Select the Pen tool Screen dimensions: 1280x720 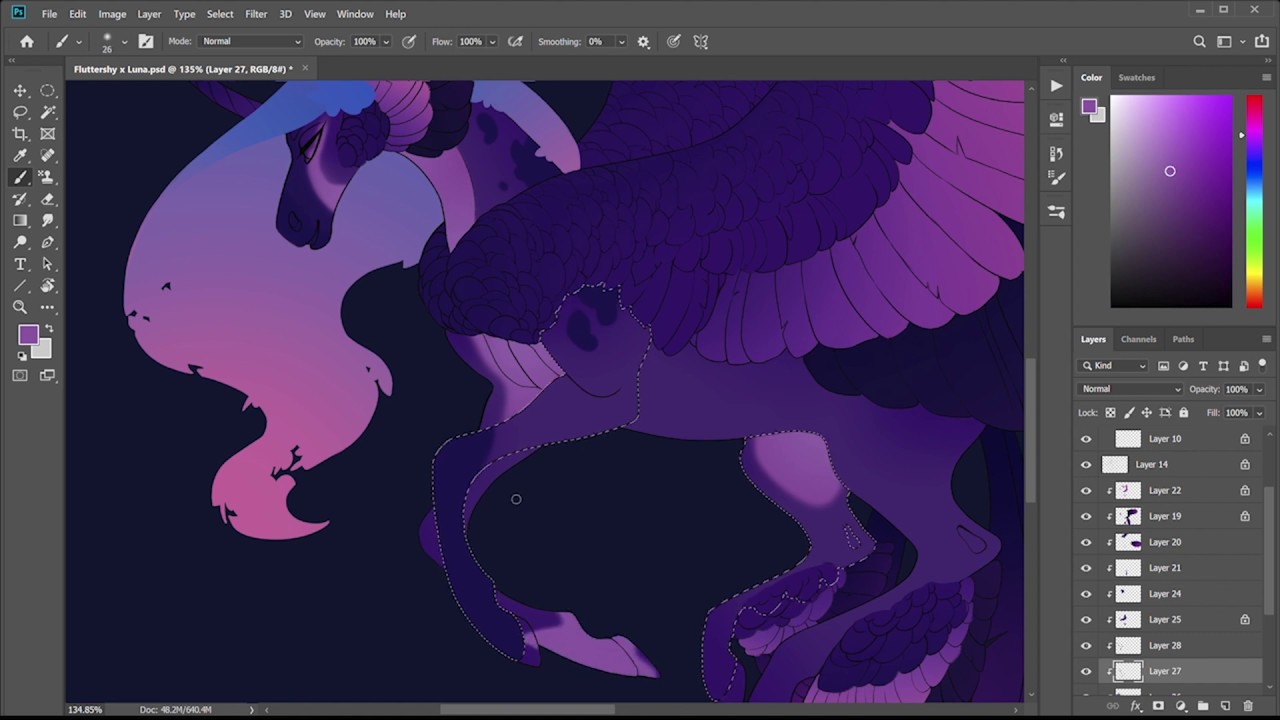point(47,243)
